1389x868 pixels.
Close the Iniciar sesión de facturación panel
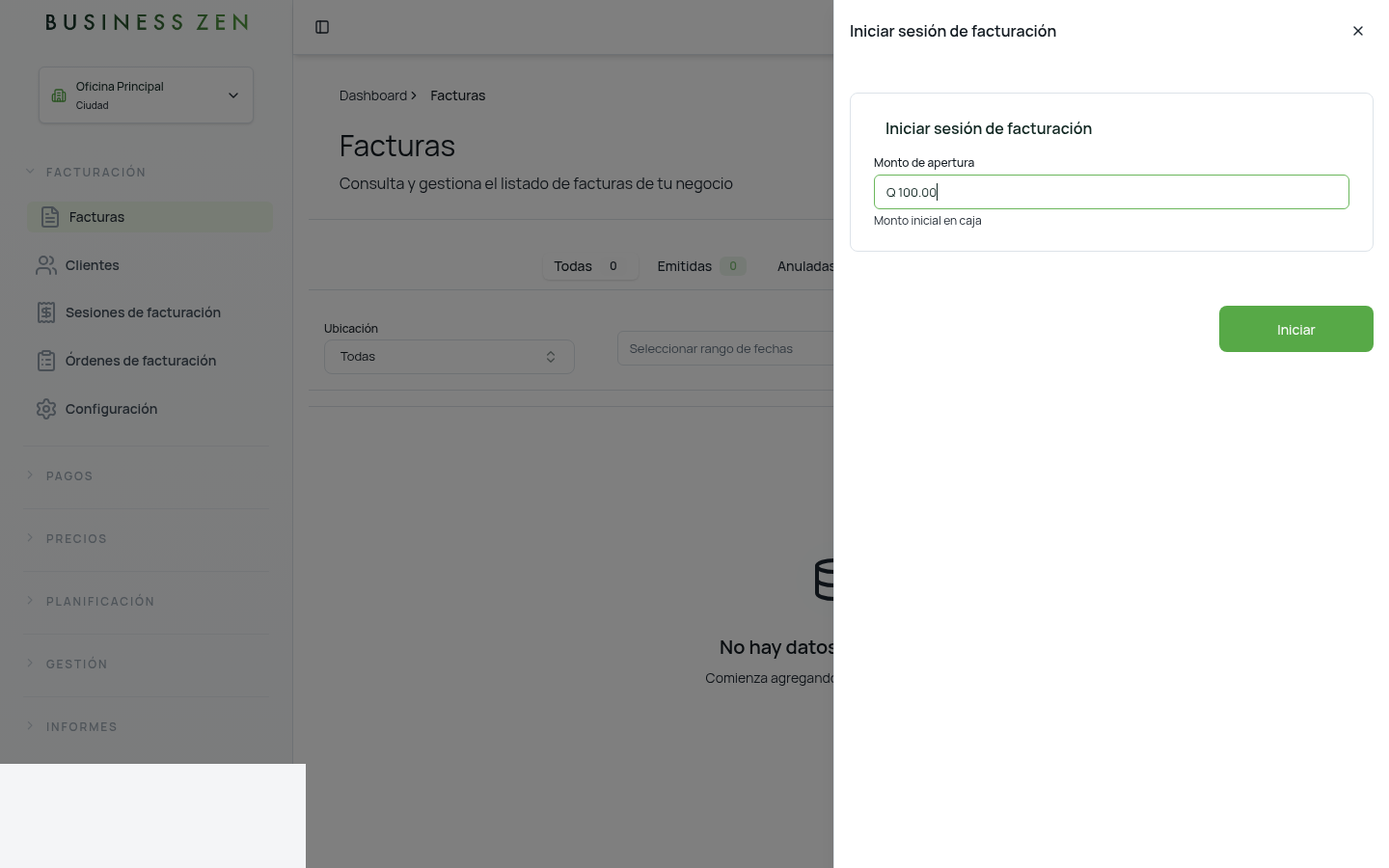click(x=1358, y=31)
